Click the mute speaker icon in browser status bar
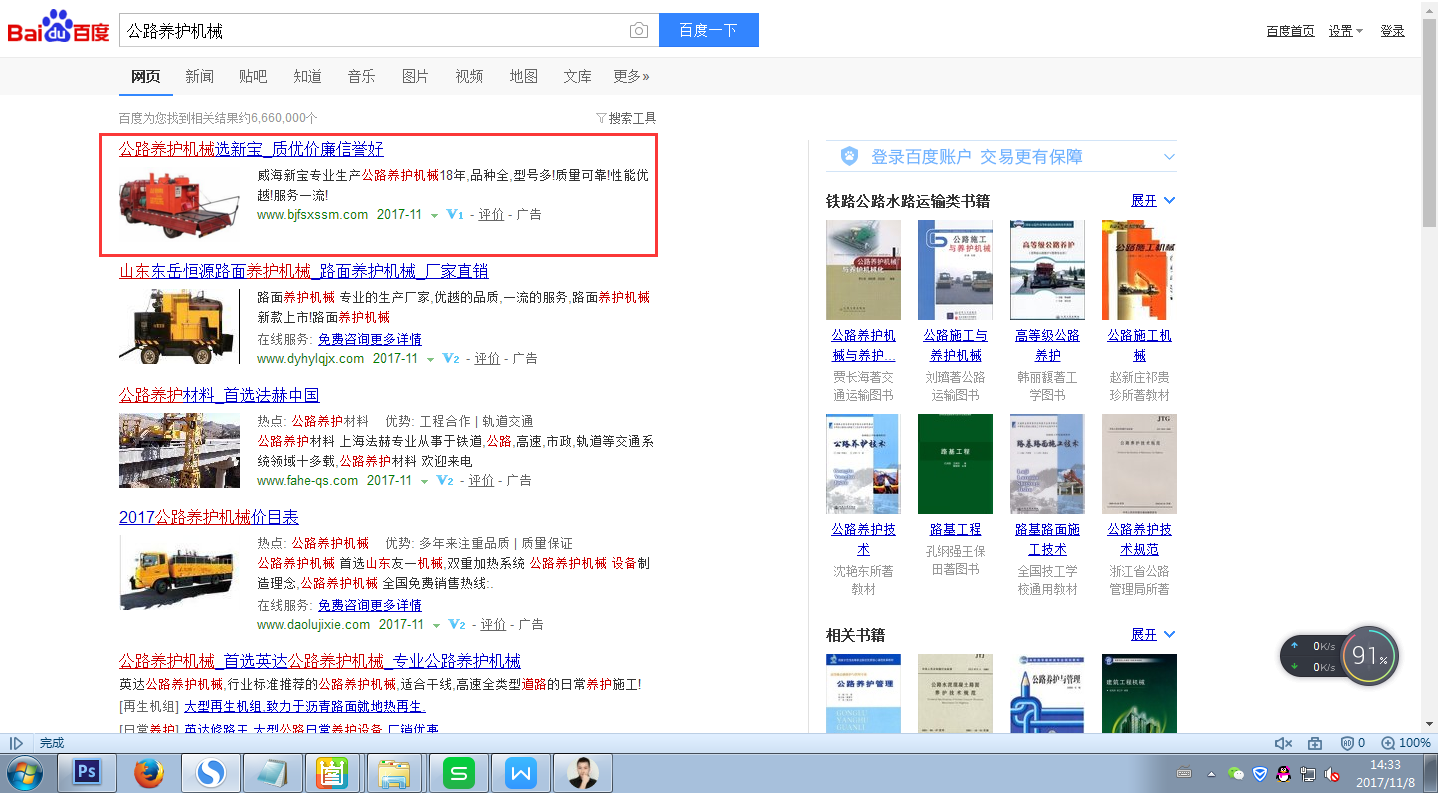The width and height of the screenshot is (1438, 793). pos(1283,743)
